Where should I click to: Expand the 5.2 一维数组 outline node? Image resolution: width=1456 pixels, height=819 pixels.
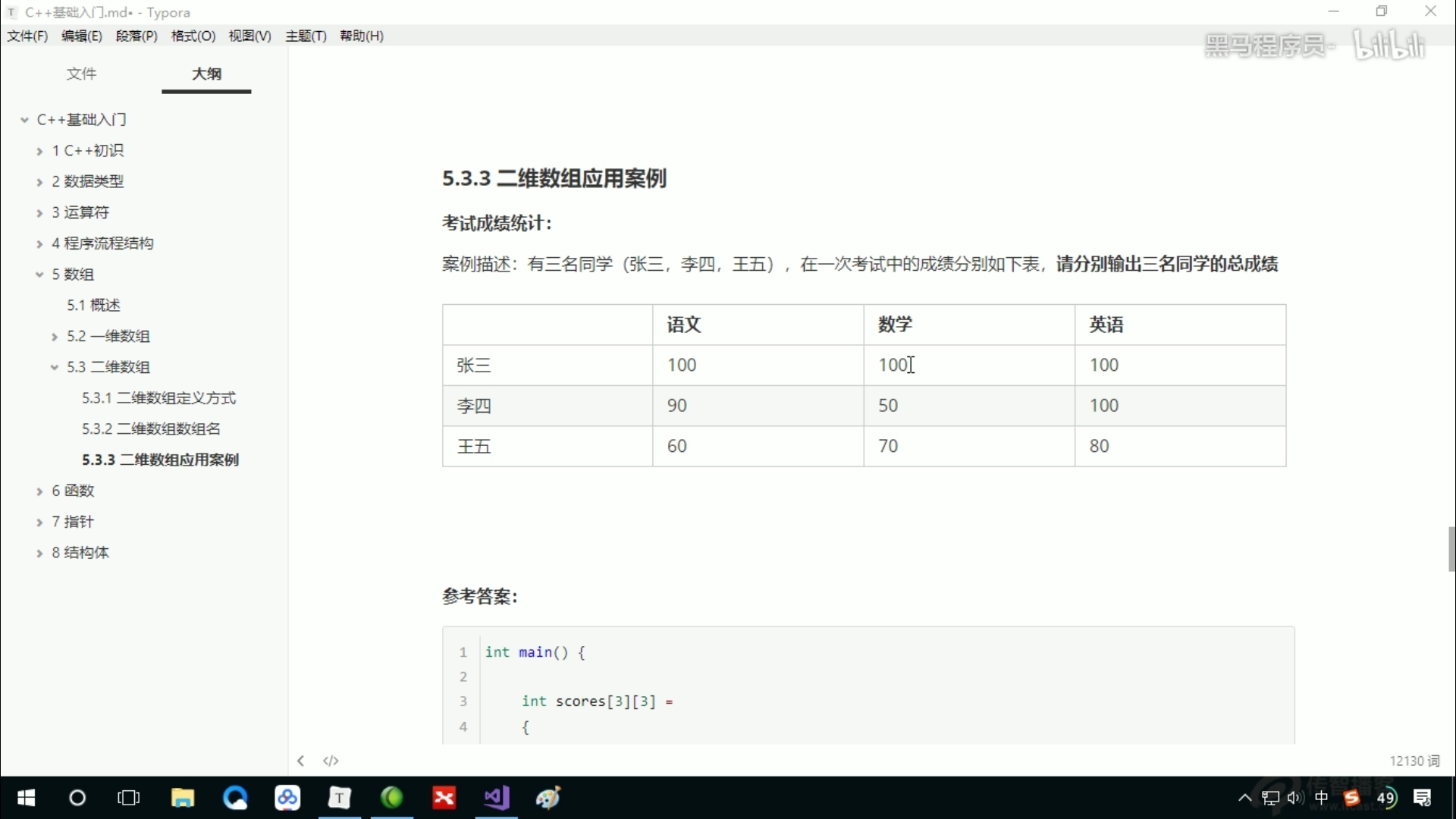tap(55, 335)
